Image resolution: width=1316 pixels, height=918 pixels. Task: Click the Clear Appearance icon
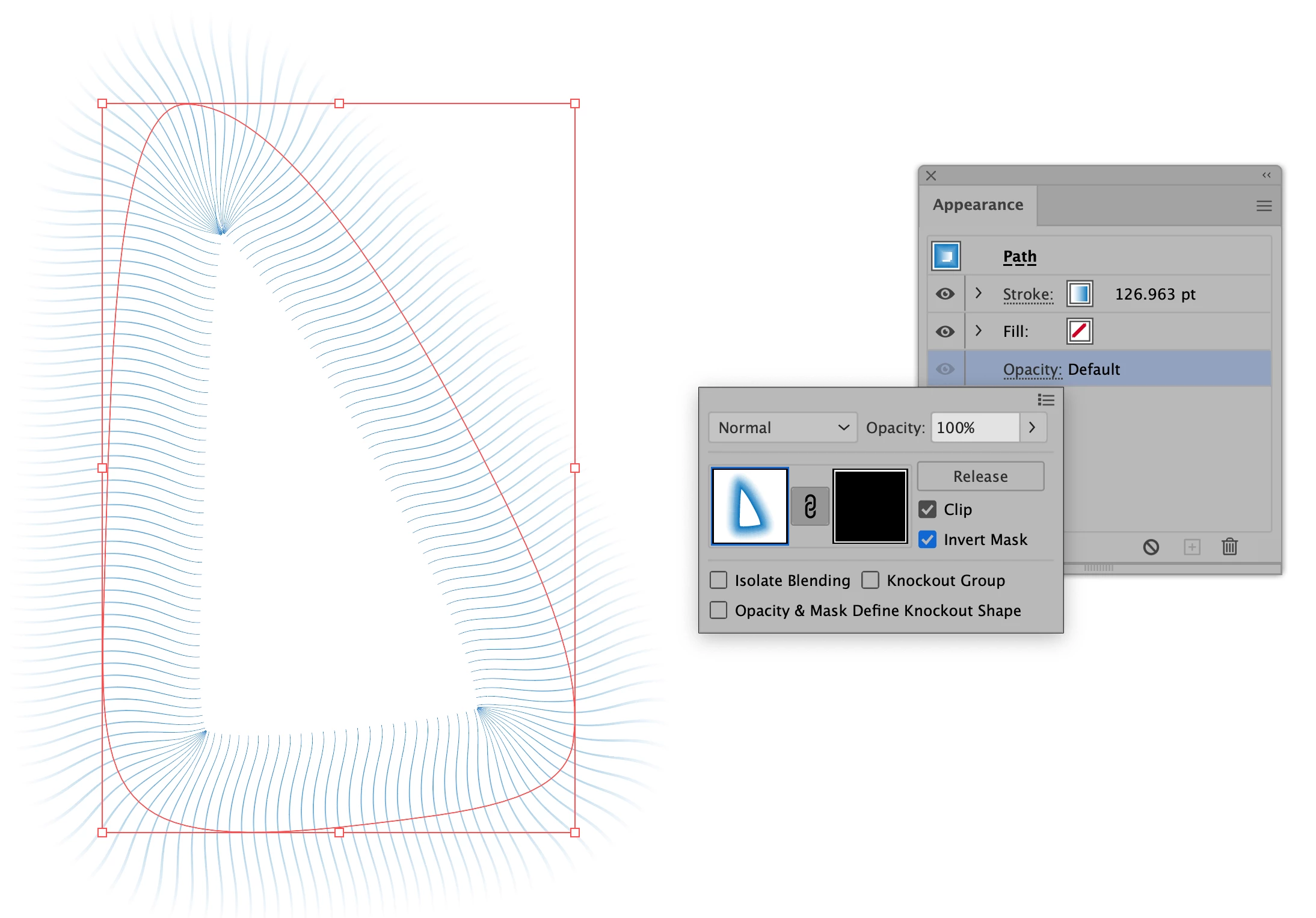1151,547
